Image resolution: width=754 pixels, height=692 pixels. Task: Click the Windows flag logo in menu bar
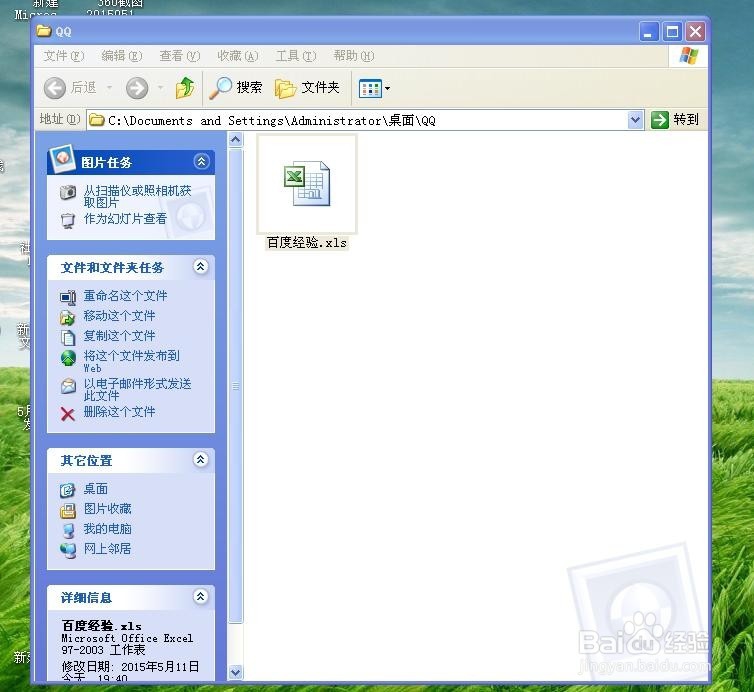(x=688, y=56)
